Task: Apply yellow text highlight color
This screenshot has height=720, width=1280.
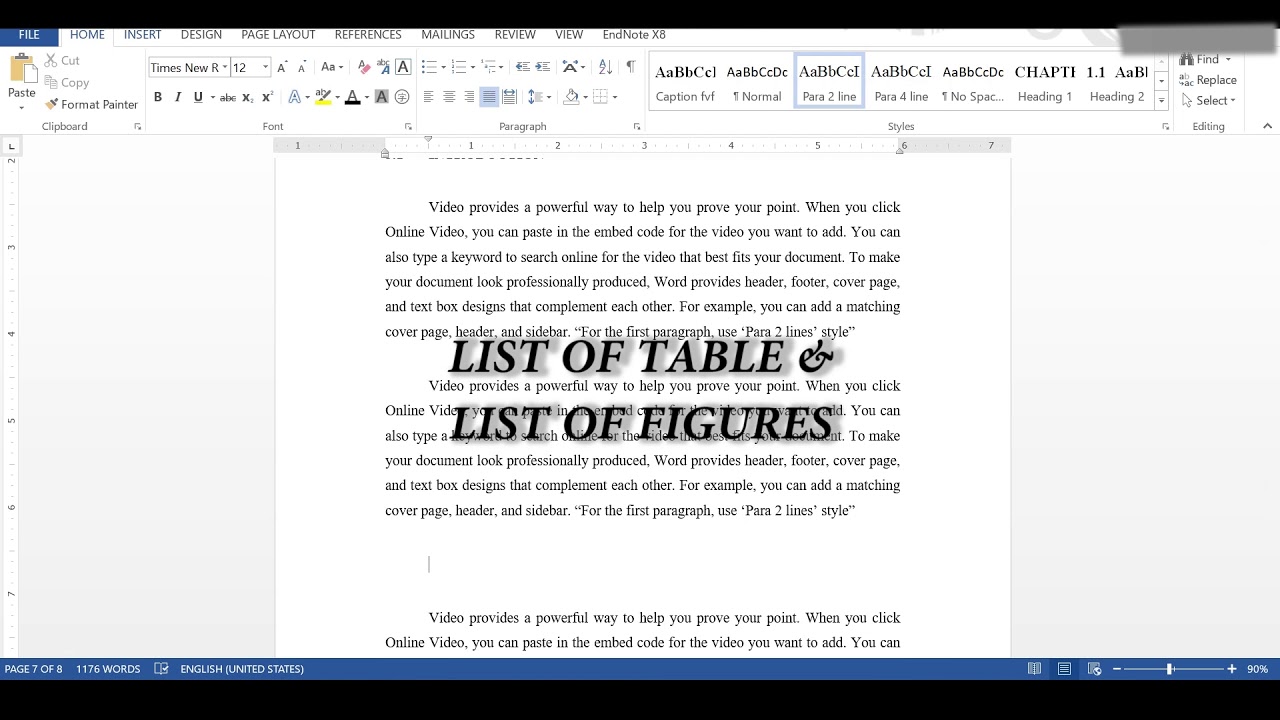Action: coord(322,97)
